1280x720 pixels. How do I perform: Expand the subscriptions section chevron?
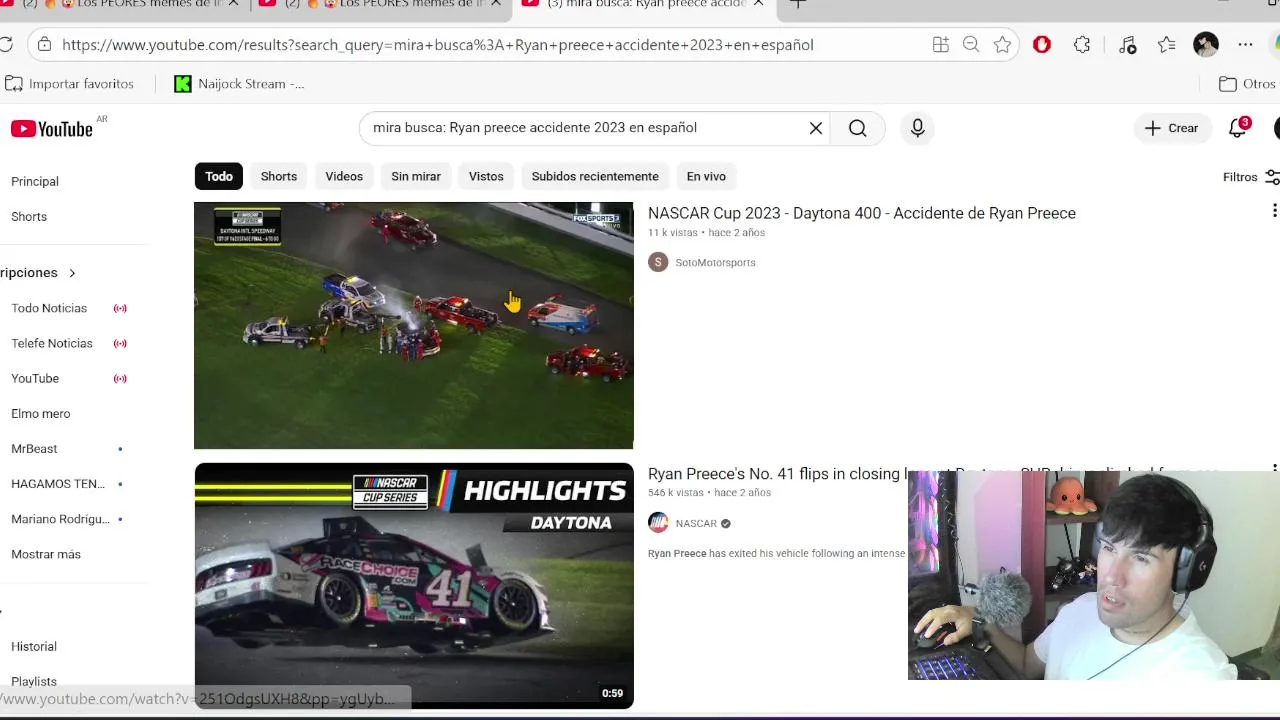click(x=72, y=273)
